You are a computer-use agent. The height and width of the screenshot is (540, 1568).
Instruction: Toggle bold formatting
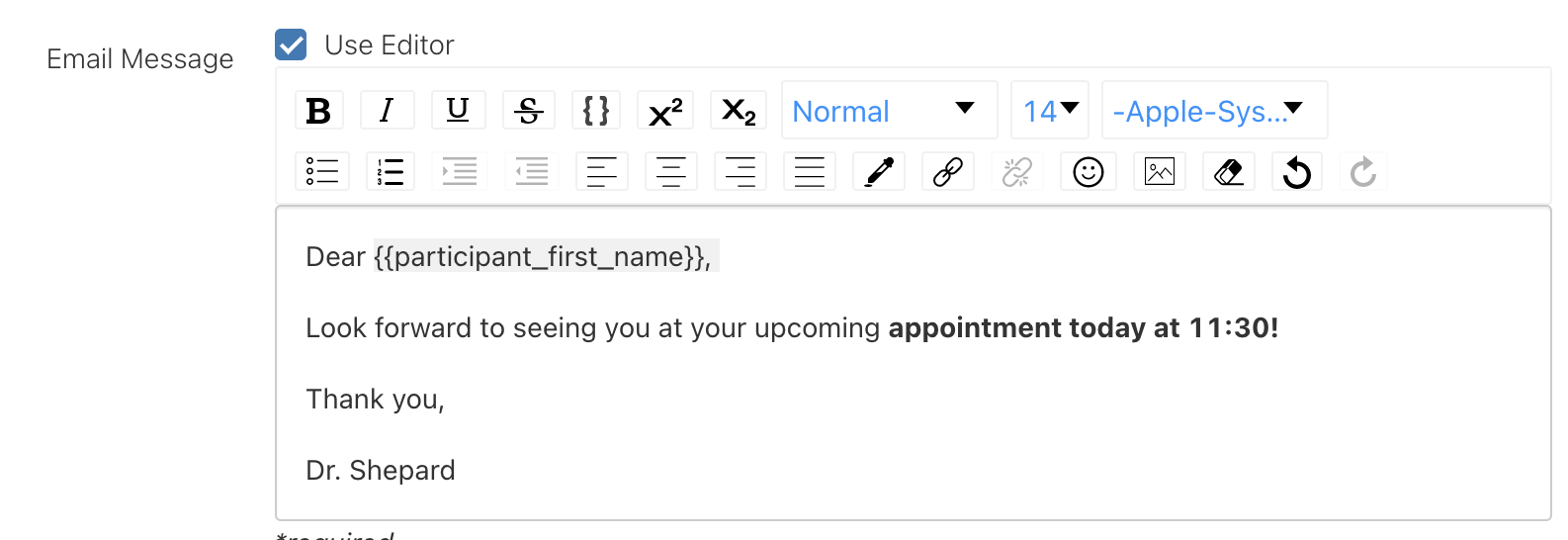tap(318, 111)
